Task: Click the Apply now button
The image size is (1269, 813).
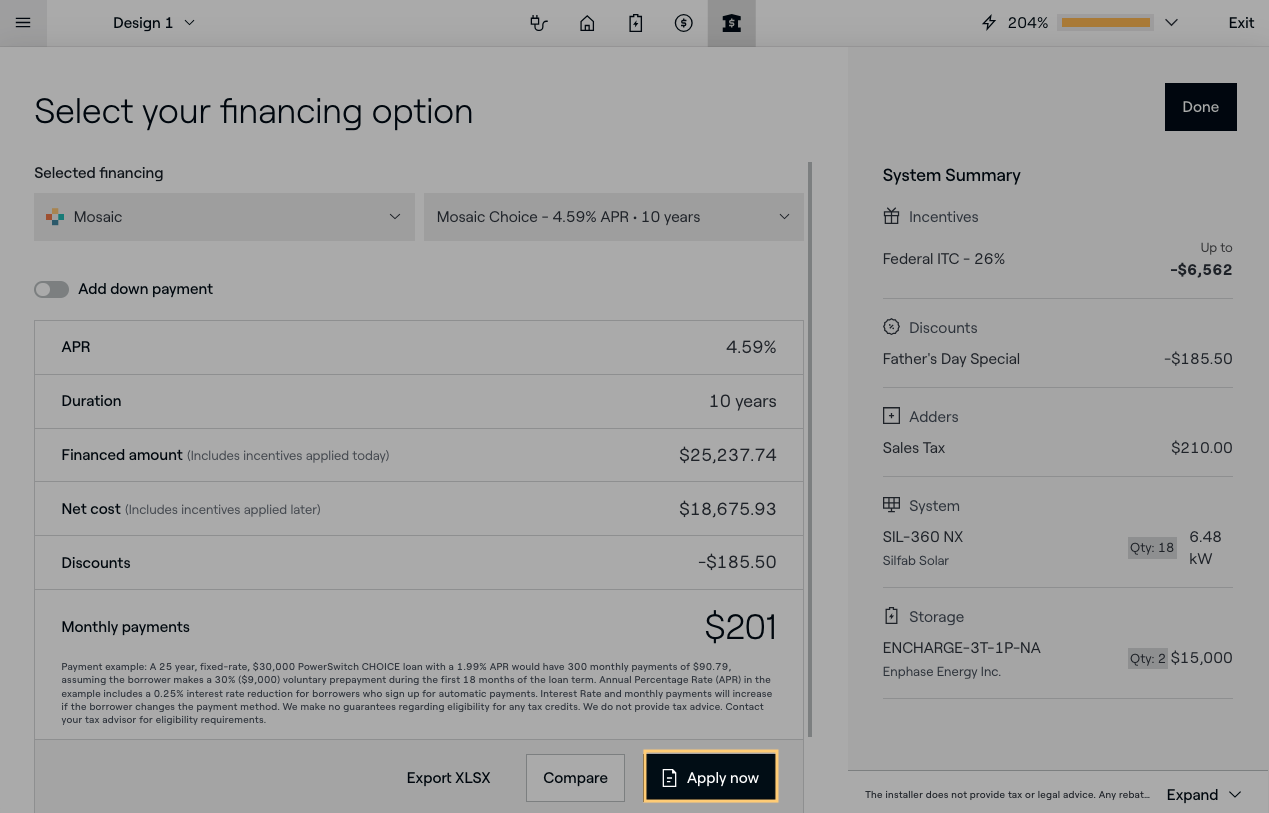Action: click(x=710, y=778)
